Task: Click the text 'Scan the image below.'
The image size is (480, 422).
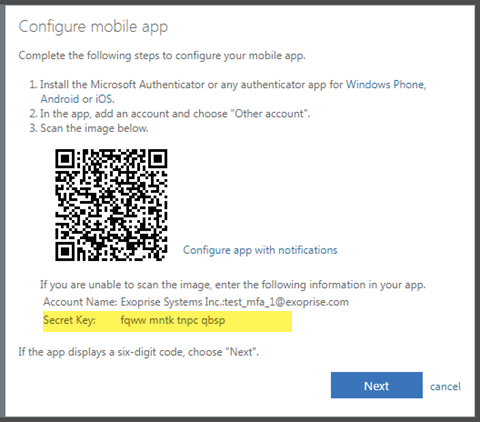Action: pos(94,128)
